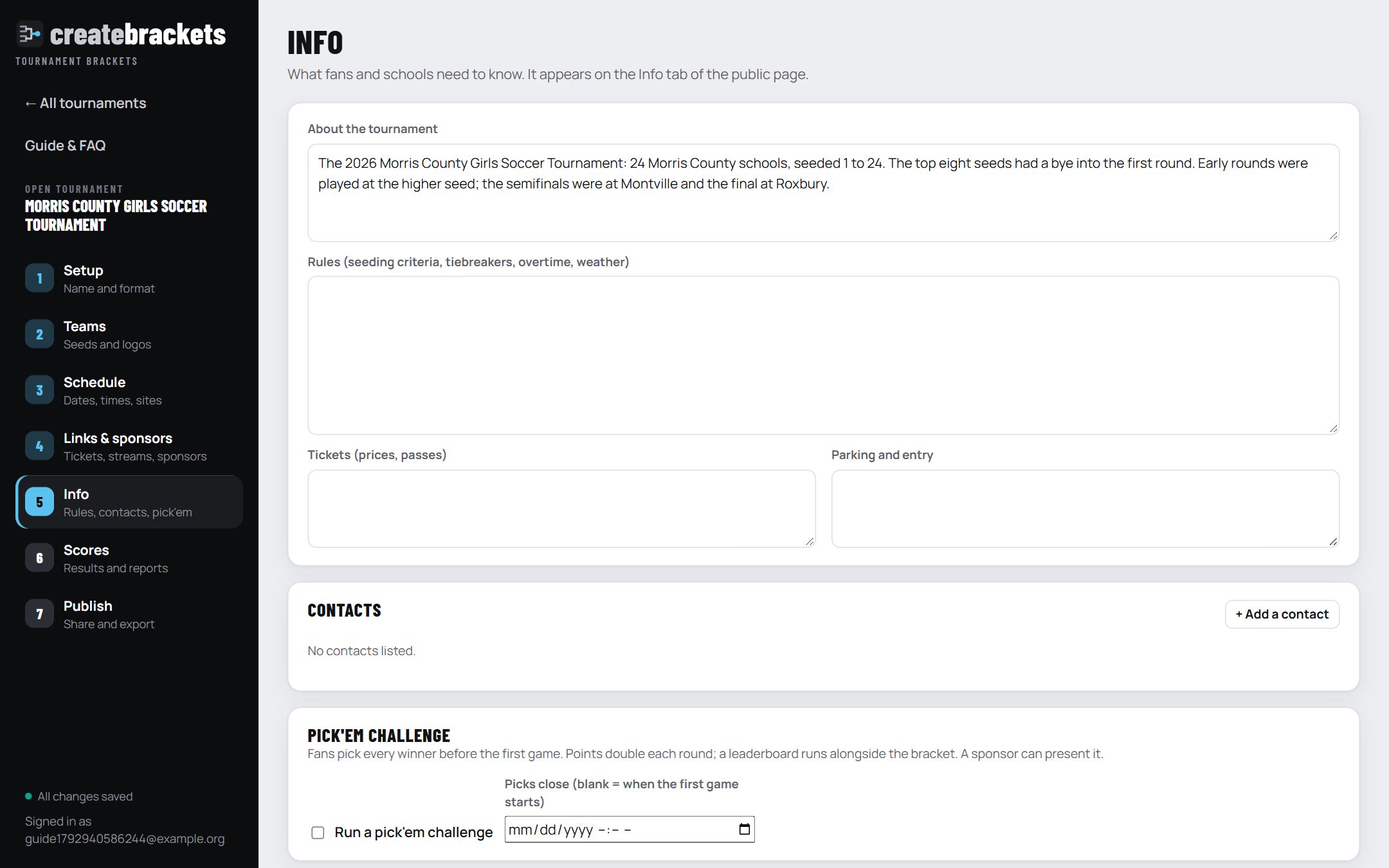Viewport: 1389px width, 868px height.
Task: Click into the Parking and entry field
Action: click(x=1085, y=509)
